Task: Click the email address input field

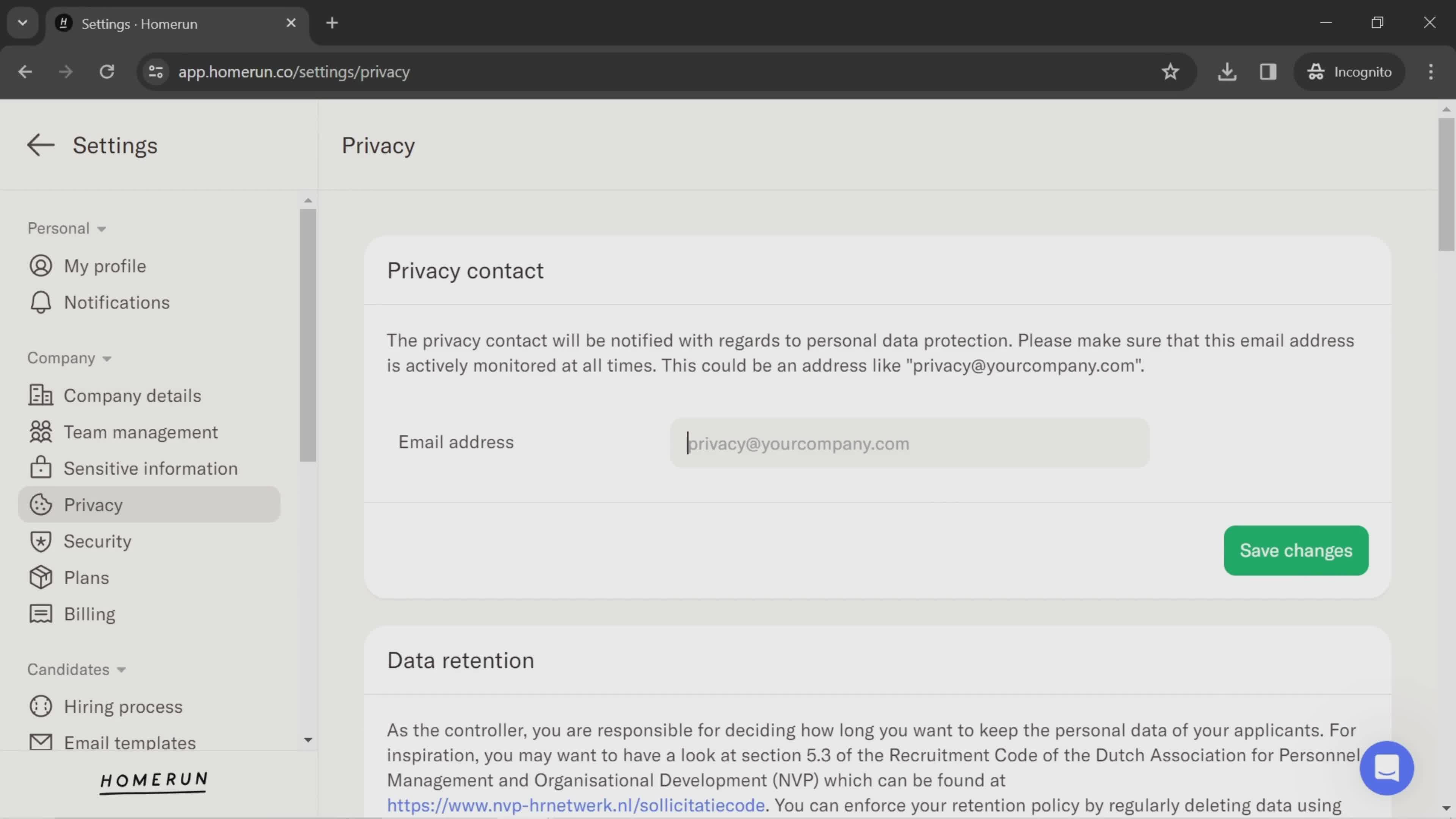Action: tap(909, 443)
